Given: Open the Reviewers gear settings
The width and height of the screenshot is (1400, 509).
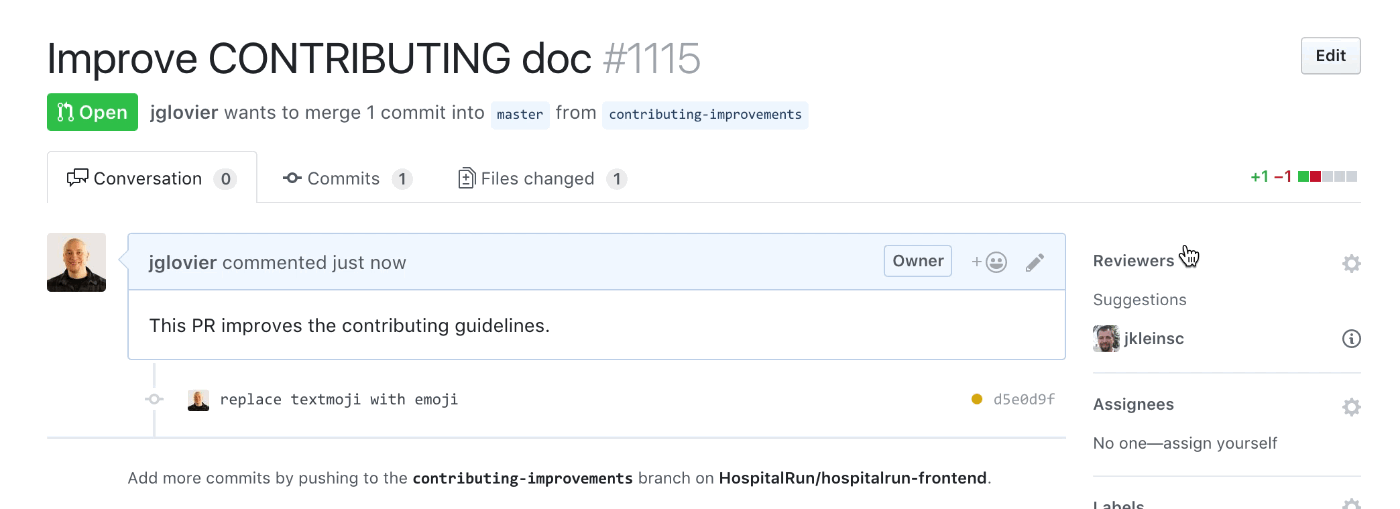Looking at the screenshot, I should click(1351, 263).
